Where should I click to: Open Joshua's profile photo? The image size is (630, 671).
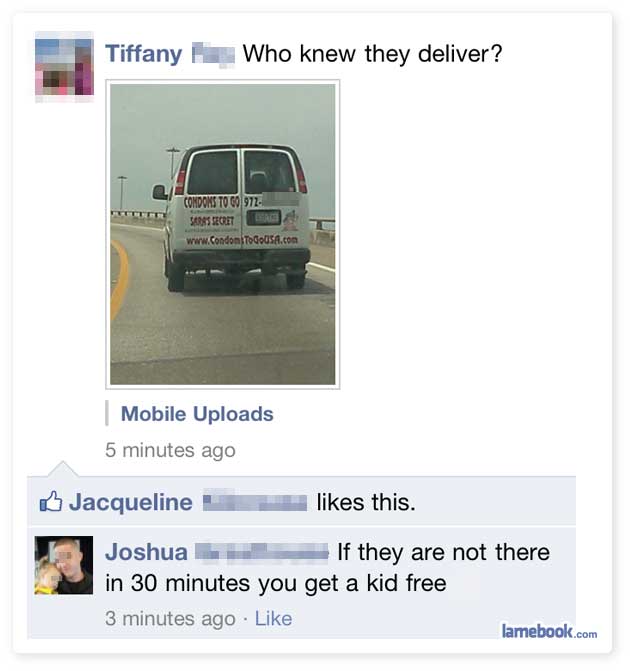point(64,565)
